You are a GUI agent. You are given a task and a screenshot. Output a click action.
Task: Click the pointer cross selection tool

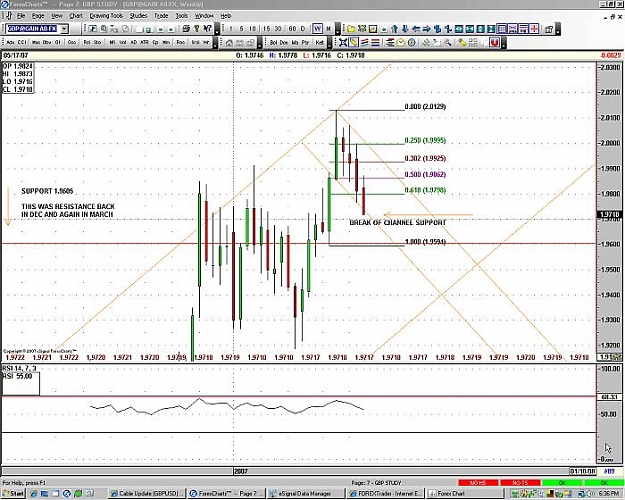tap(343, 42)
